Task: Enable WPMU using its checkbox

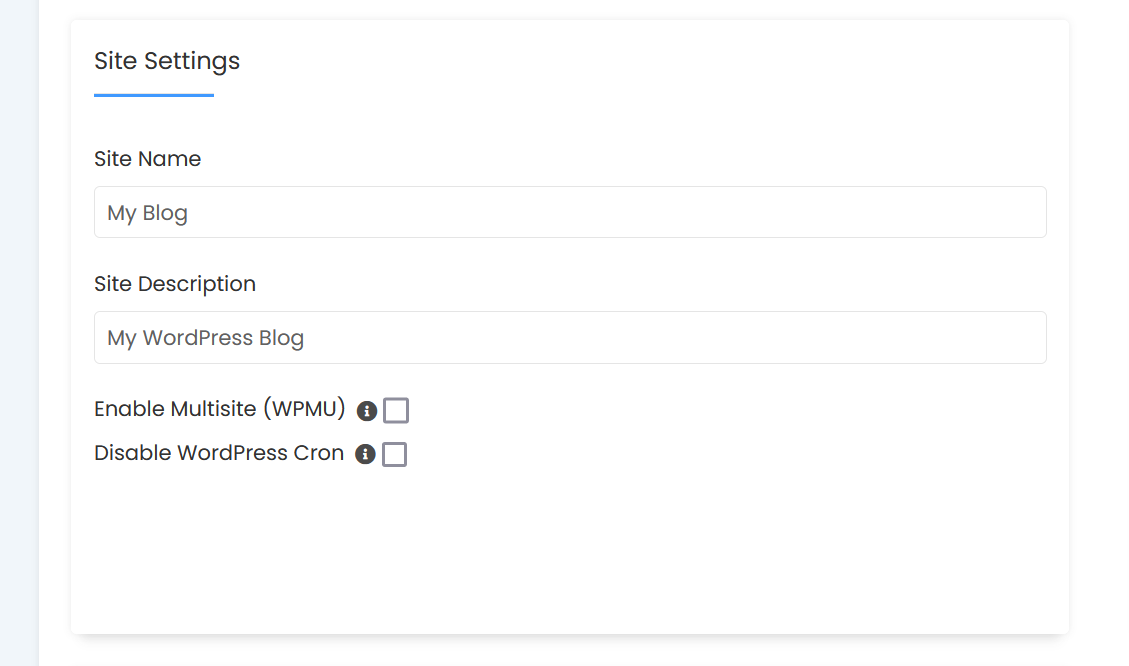Action: (x=396, y=410)
